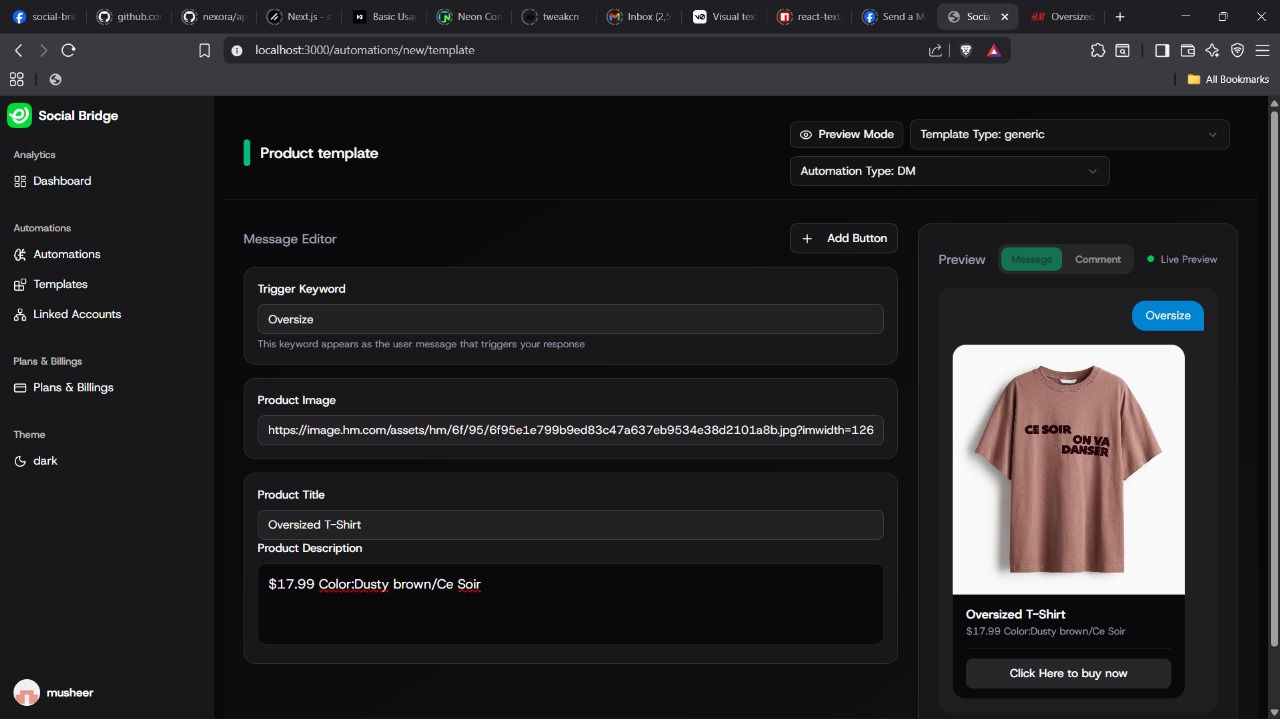Click into the Trigger Keyword field
Screen dimensions: 1280x719
tap(570, 319)
